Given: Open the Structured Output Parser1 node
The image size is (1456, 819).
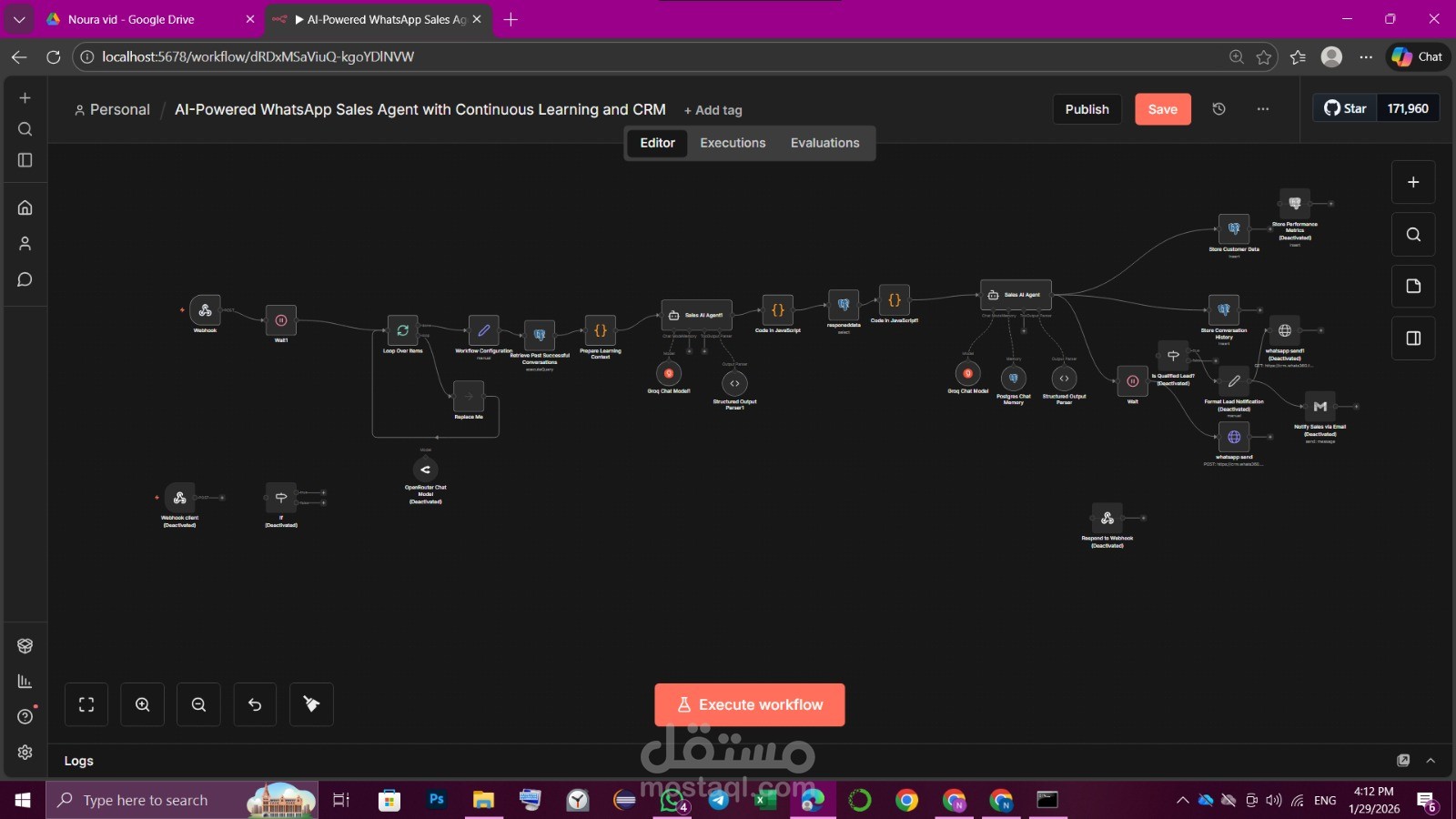Looking at the screenshot, I should (734, 383).
